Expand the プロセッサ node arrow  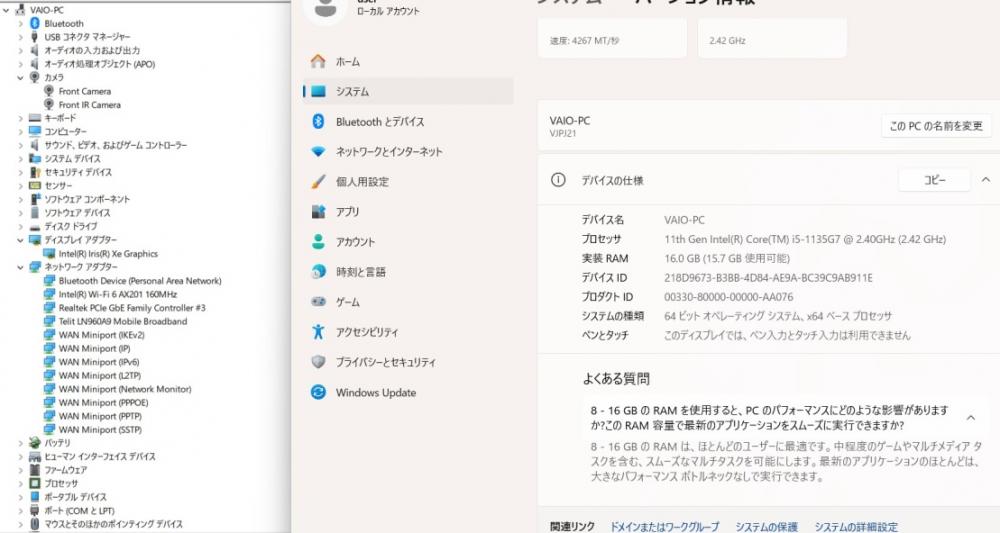click(21, 484)
